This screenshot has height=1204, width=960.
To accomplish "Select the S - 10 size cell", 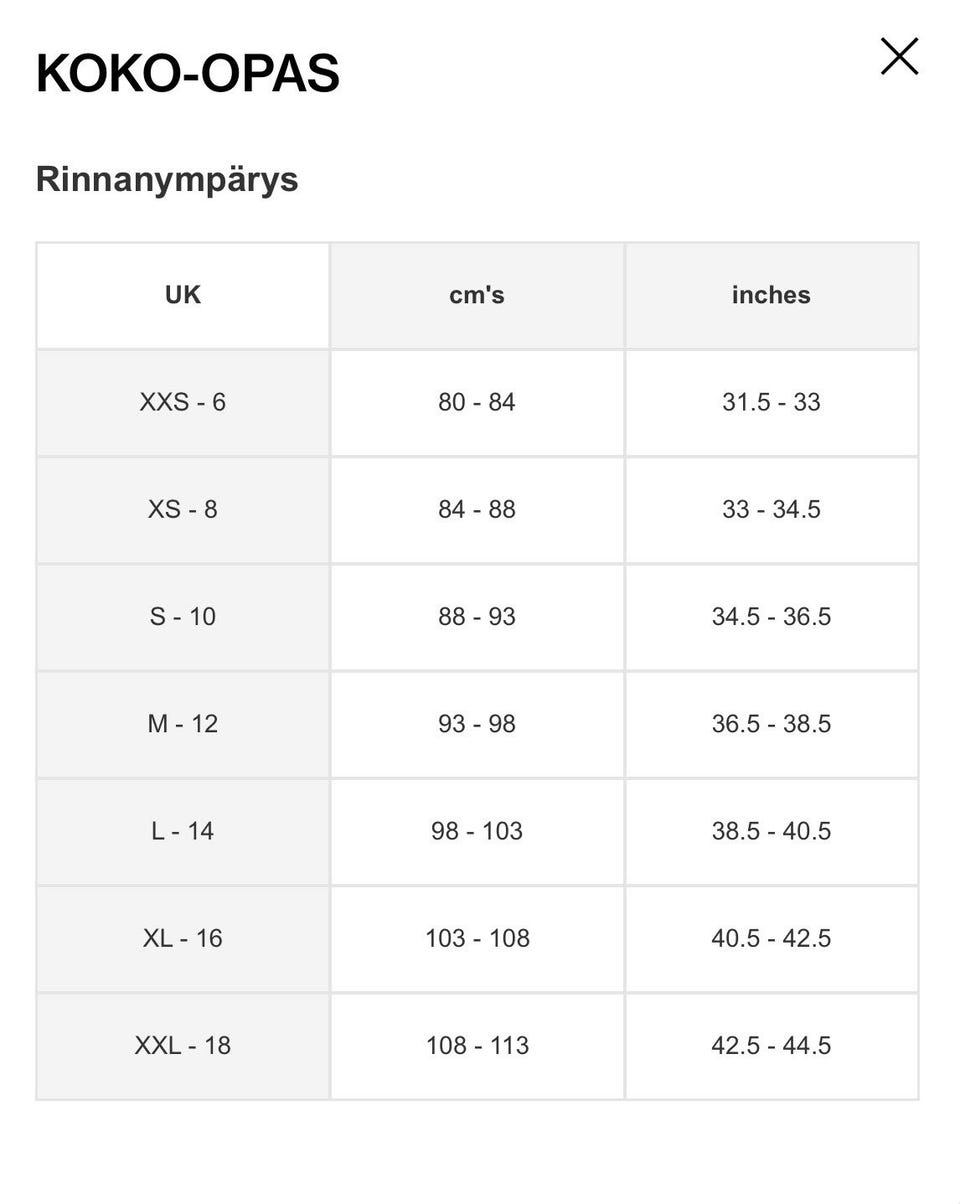I will click(x=183, y=616).
